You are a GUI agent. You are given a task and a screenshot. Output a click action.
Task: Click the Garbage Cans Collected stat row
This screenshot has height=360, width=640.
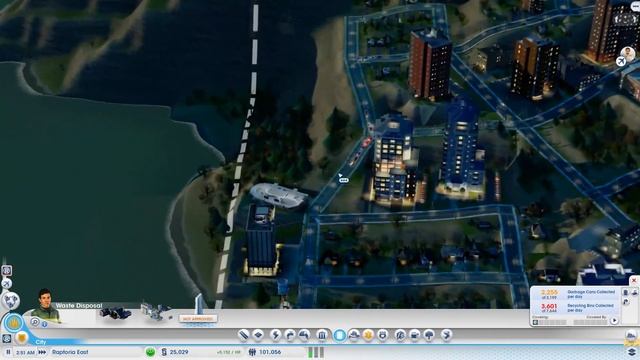tap(576, 294)
